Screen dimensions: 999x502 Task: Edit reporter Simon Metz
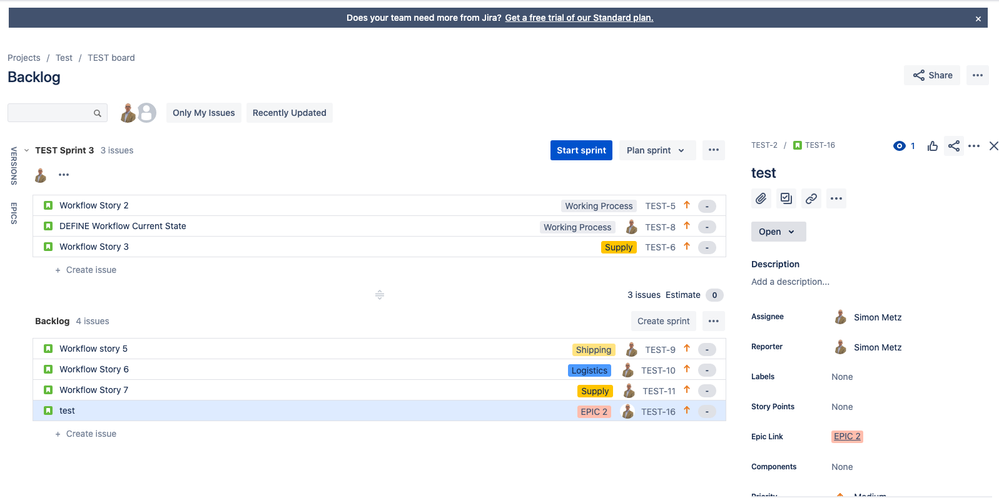[x=868, y=347]
